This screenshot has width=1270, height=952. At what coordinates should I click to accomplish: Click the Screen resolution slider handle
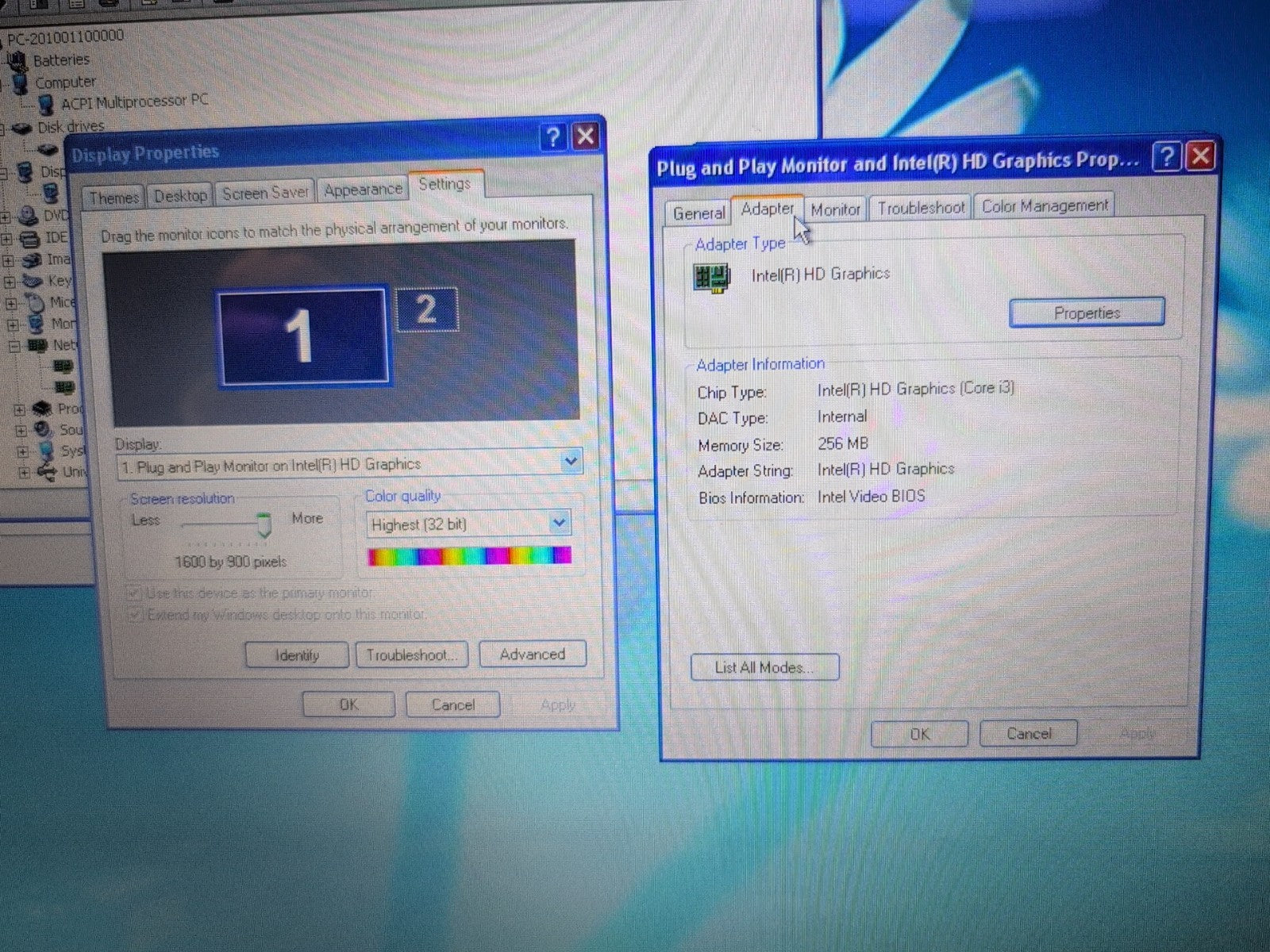[x=264, y=524]
